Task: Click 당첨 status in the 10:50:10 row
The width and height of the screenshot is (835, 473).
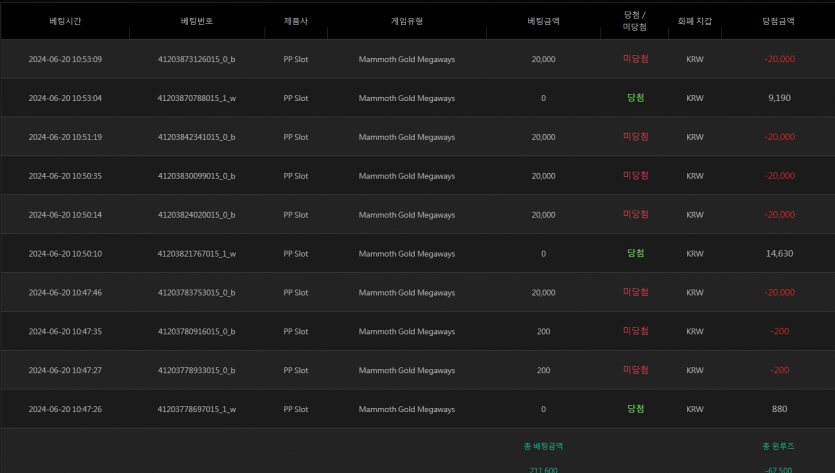Action: tap(635, 254)
